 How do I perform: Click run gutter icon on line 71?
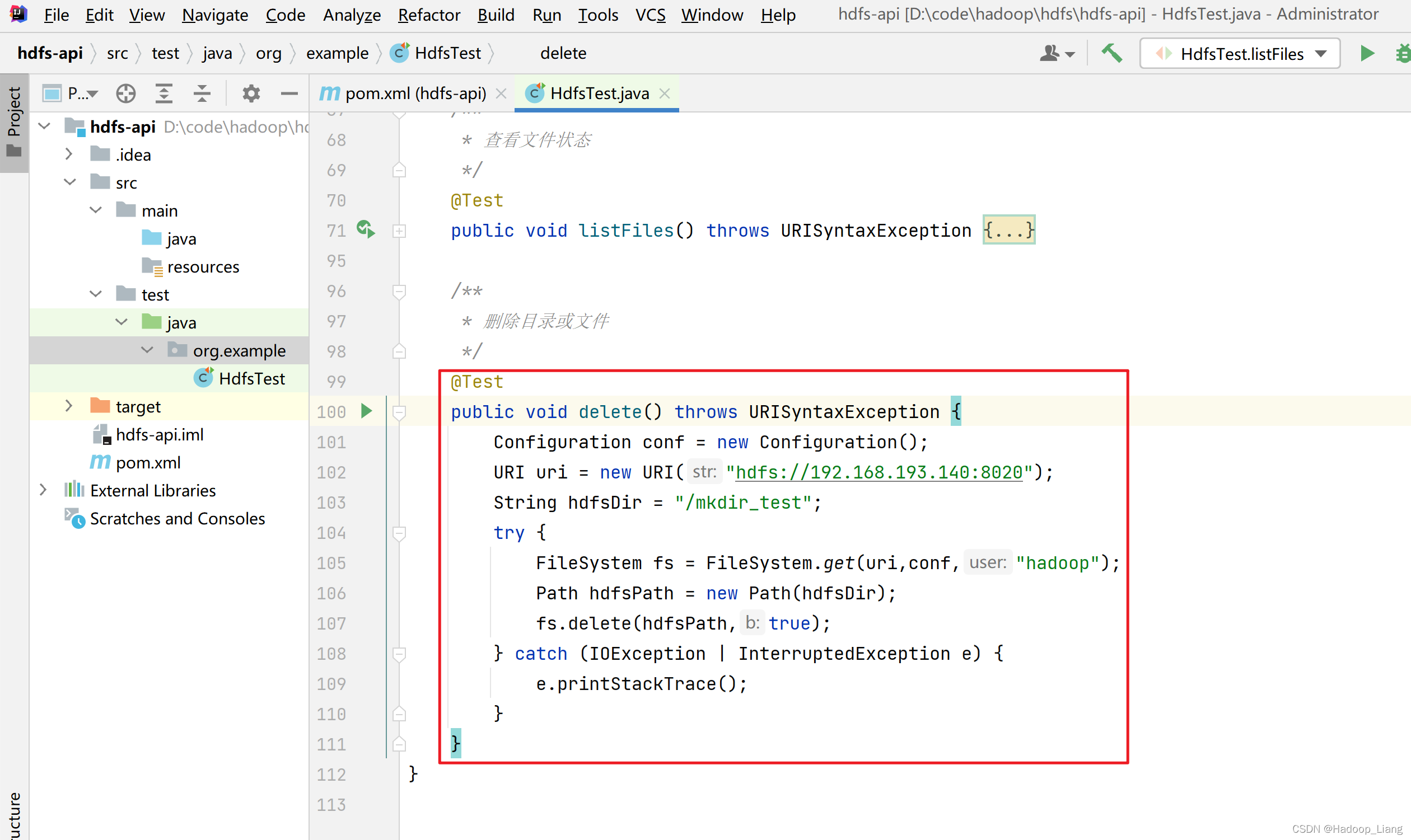pos(366,230)
